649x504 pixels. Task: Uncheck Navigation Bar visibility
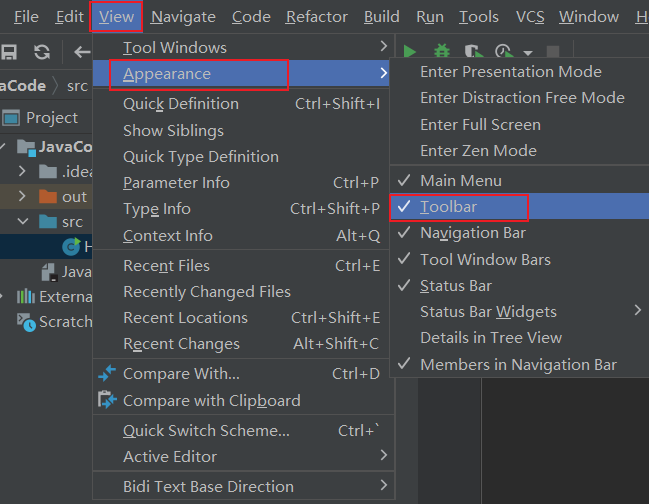coord(472,233)
